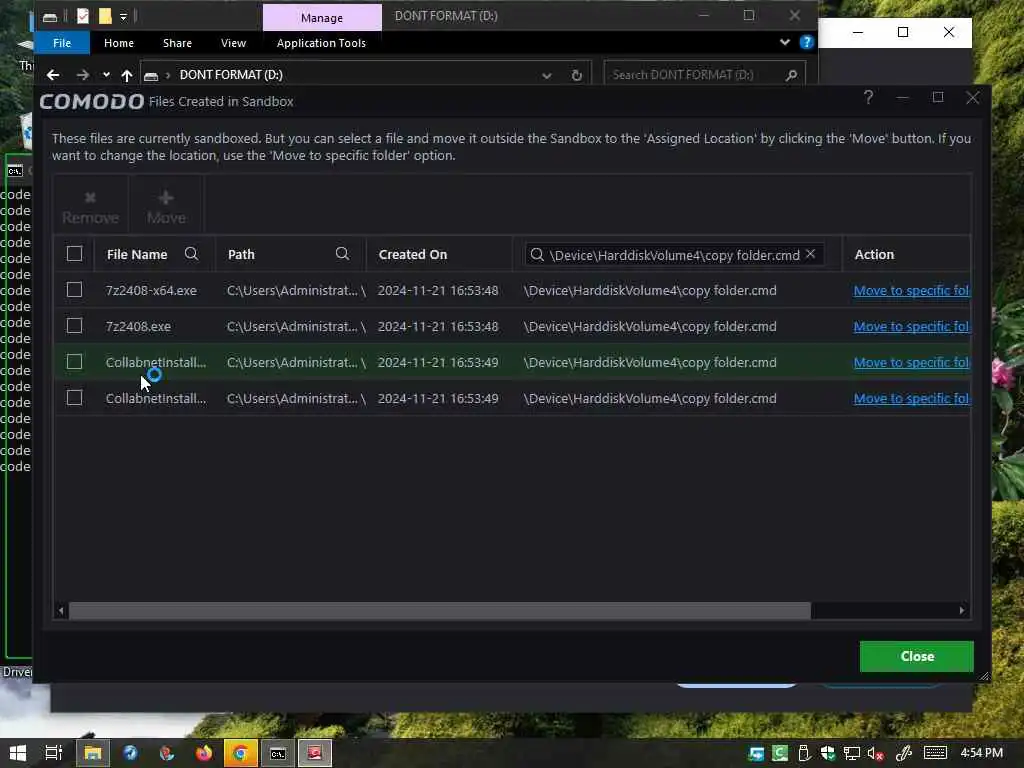Clear the copy folder.cmd filter

810,253
